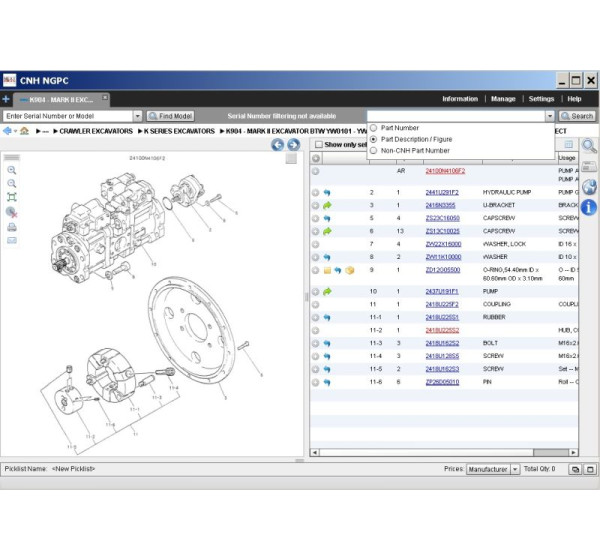Open the Settings menu
600x560 pixels.
tap(541, 99)
